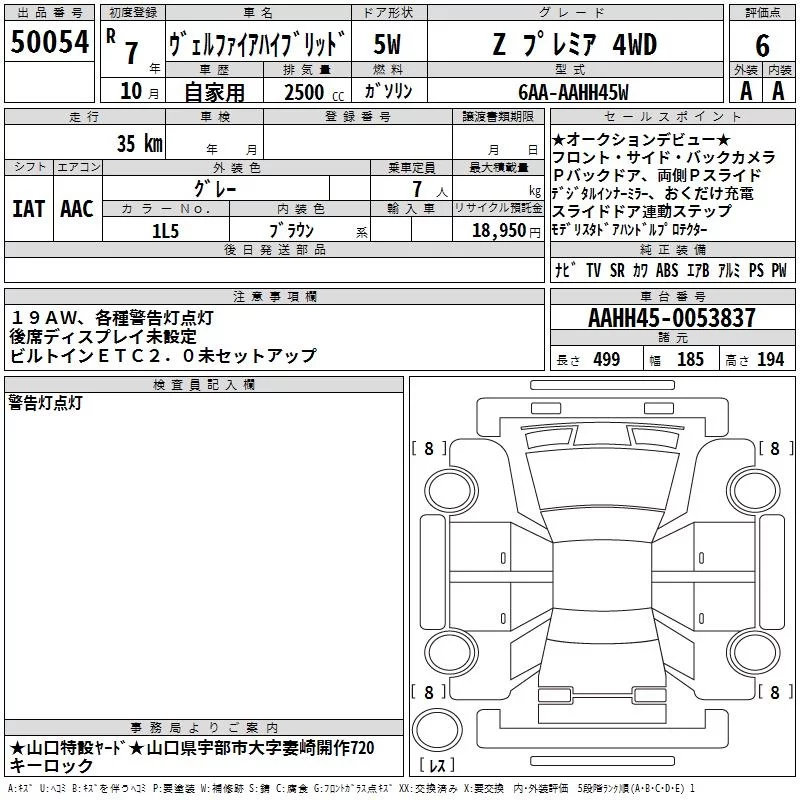This screenshot has width=800, height=800.
Task: Click seating capacity 7 人
Action: [430, 189]
